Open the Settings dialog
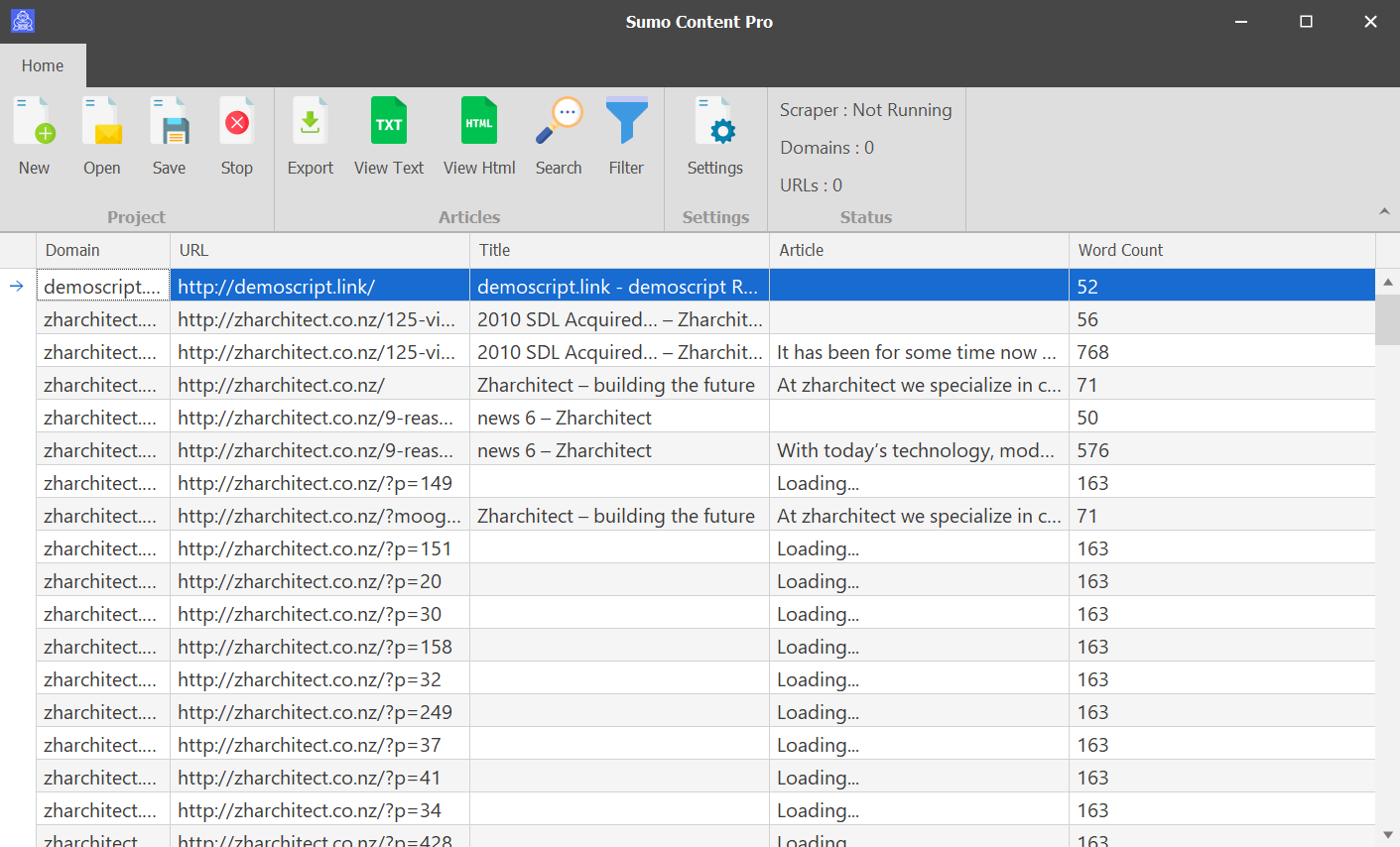 715,137
